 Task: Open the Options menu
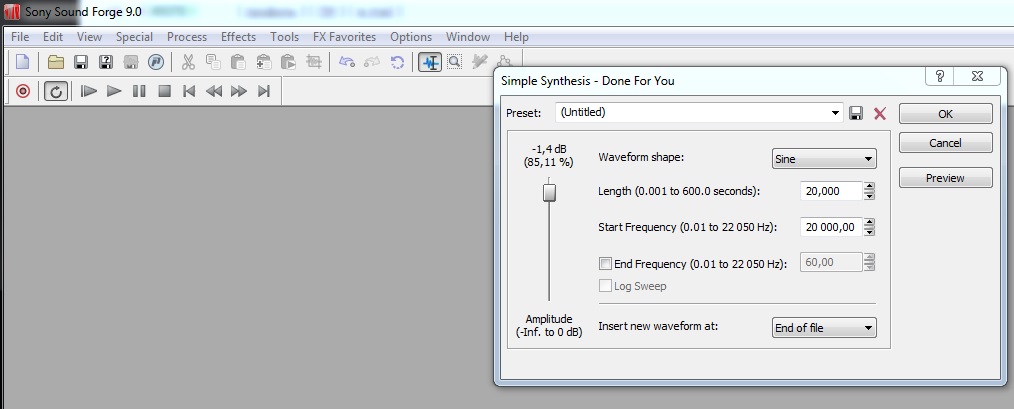(411, 37)
